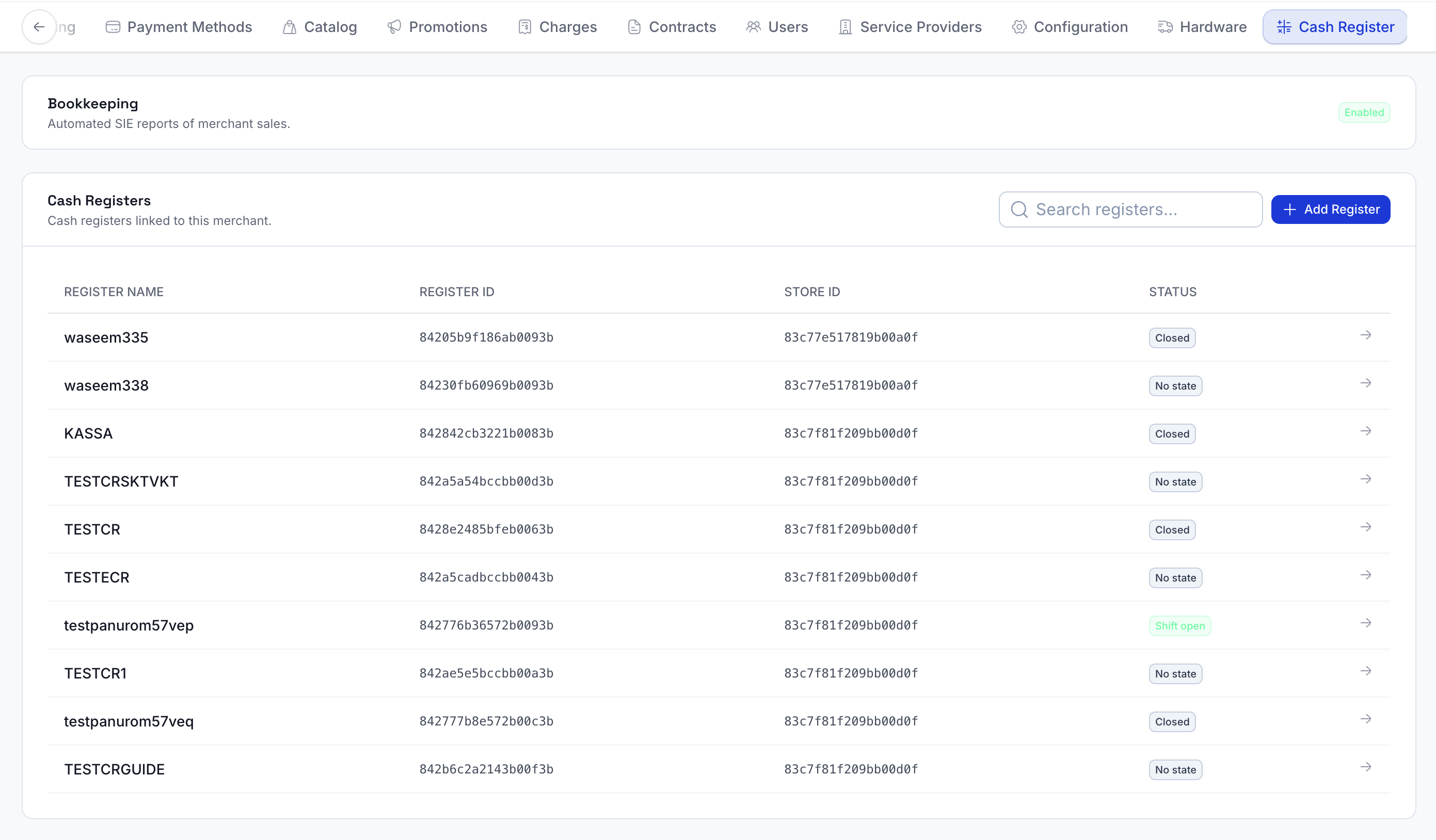The image size is (1436, 840).
Task: Open waseem335 register via its arrow
Action: coord(1366,335)
